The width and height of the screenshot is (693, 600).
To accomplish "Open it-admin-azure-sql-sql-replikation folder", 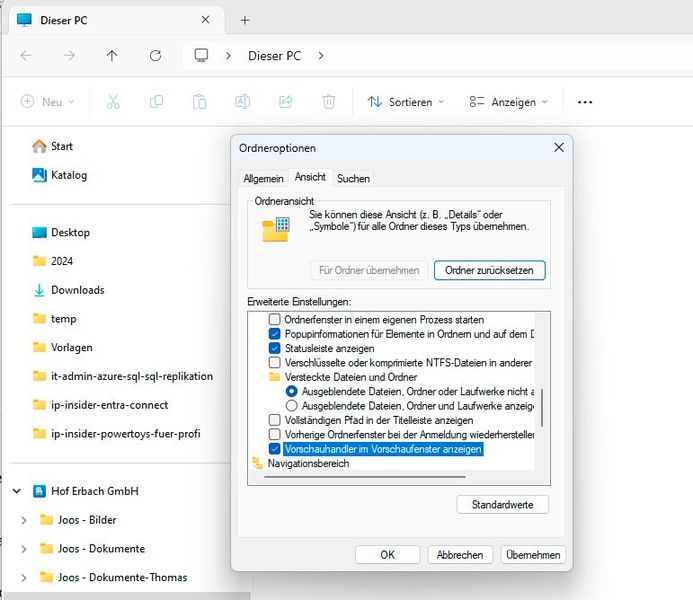I will click(x=122, y=376).
